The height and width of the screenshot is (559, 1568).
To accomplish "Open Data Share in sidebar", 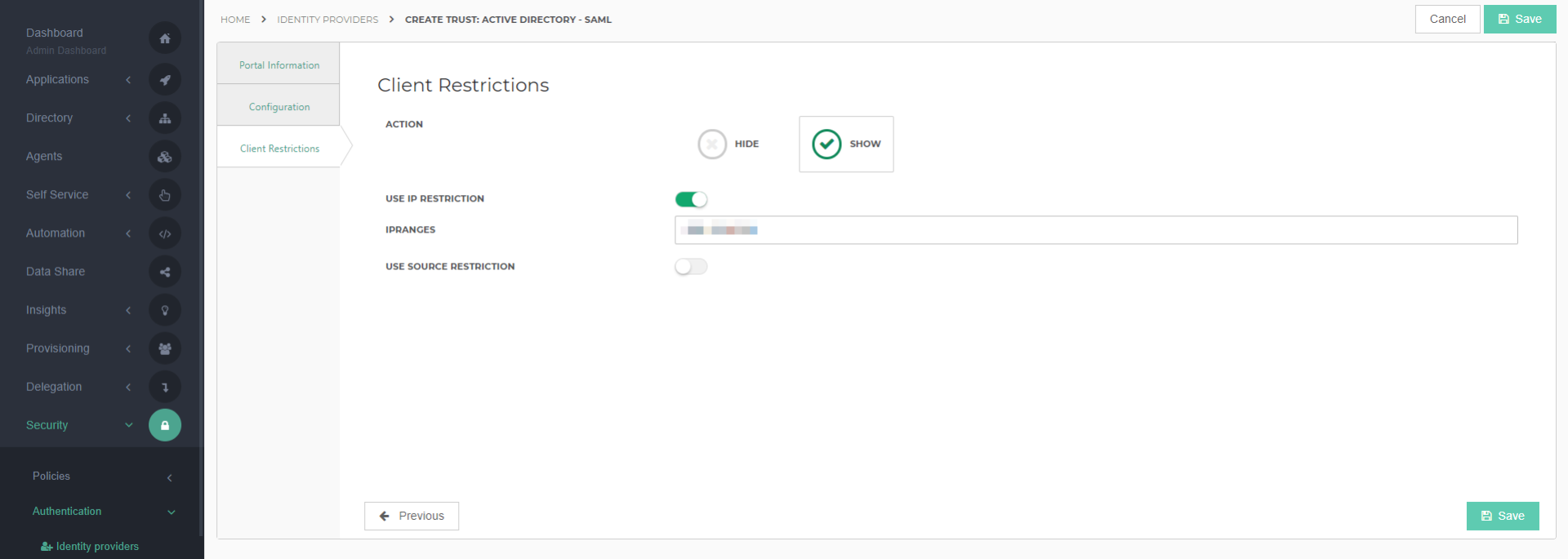I will 56,271.
